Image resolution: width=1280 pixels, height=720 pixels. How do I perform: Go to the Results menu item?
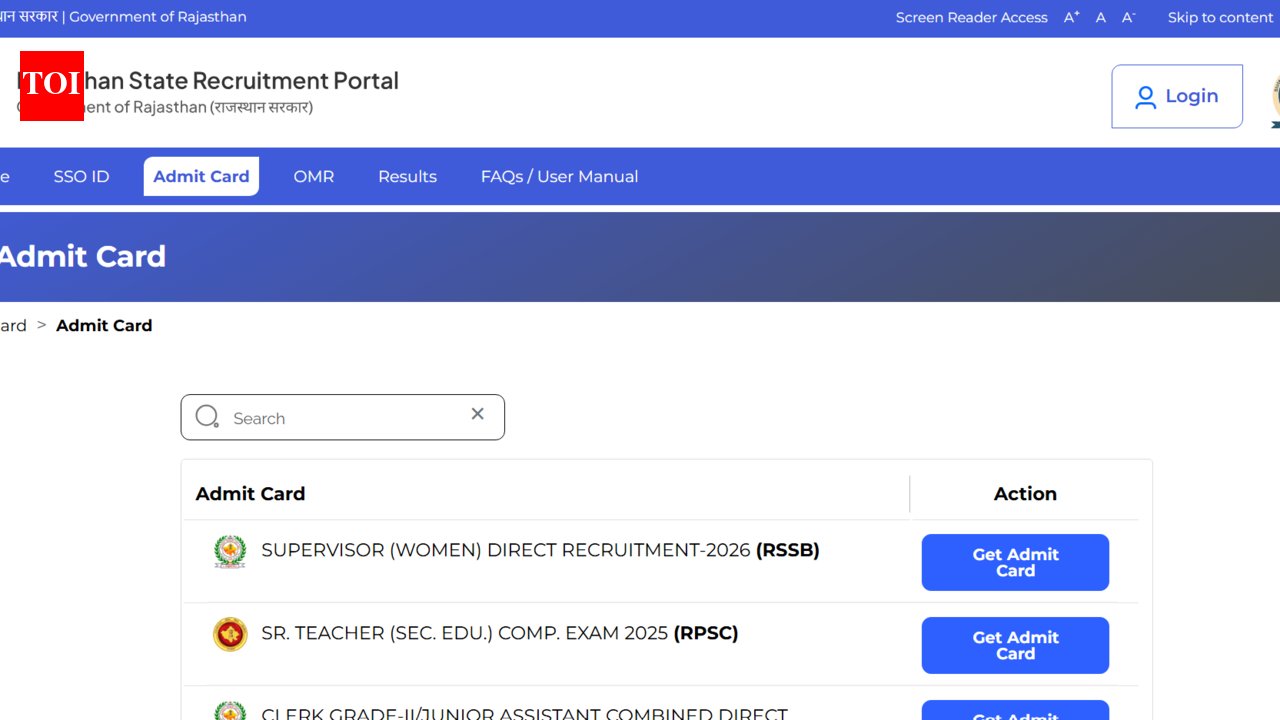[x=407, y=177]
